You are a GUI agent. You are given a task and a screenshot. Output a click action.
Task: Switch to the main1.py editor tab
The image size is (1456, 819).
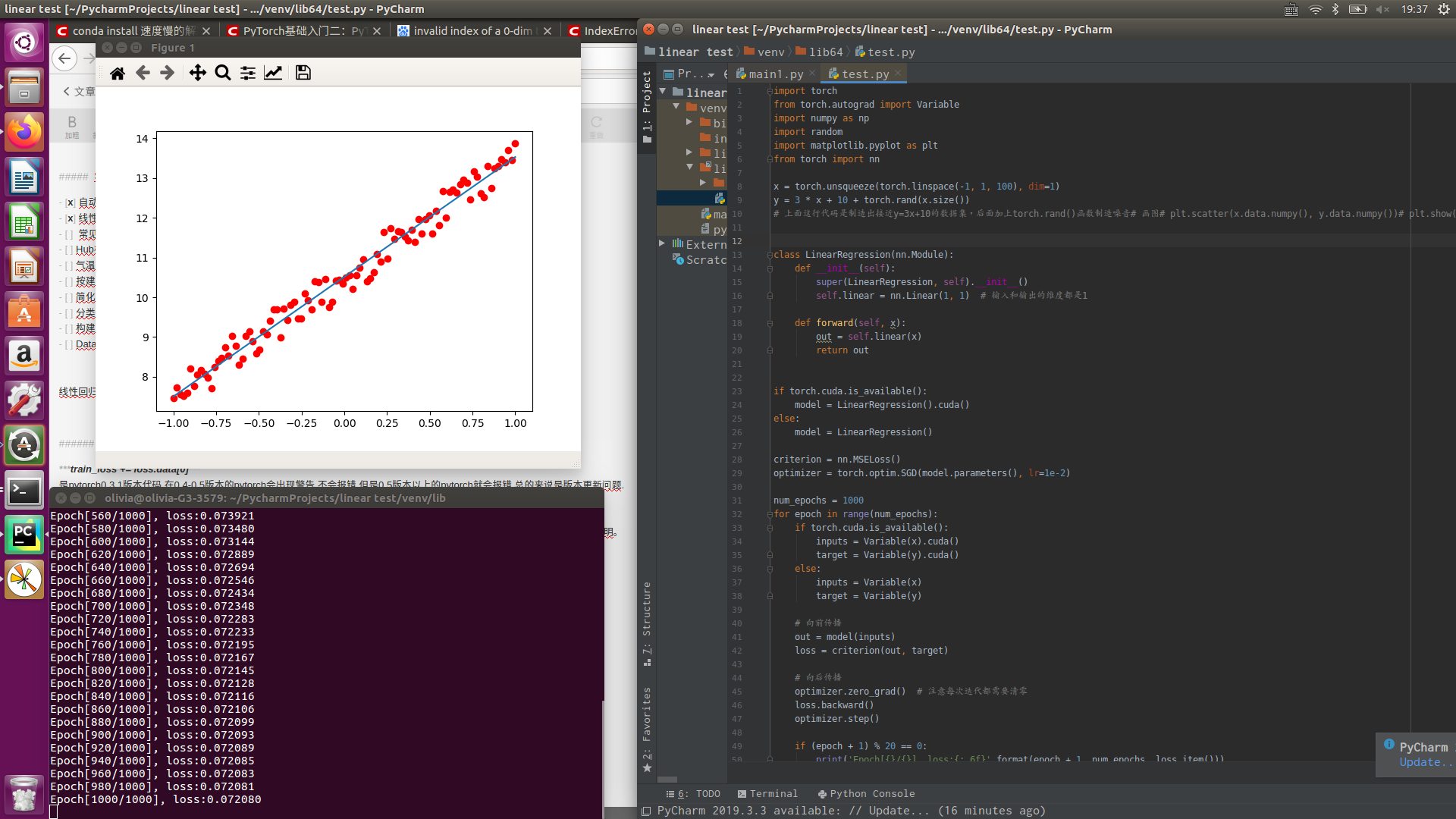coord(775,74)
